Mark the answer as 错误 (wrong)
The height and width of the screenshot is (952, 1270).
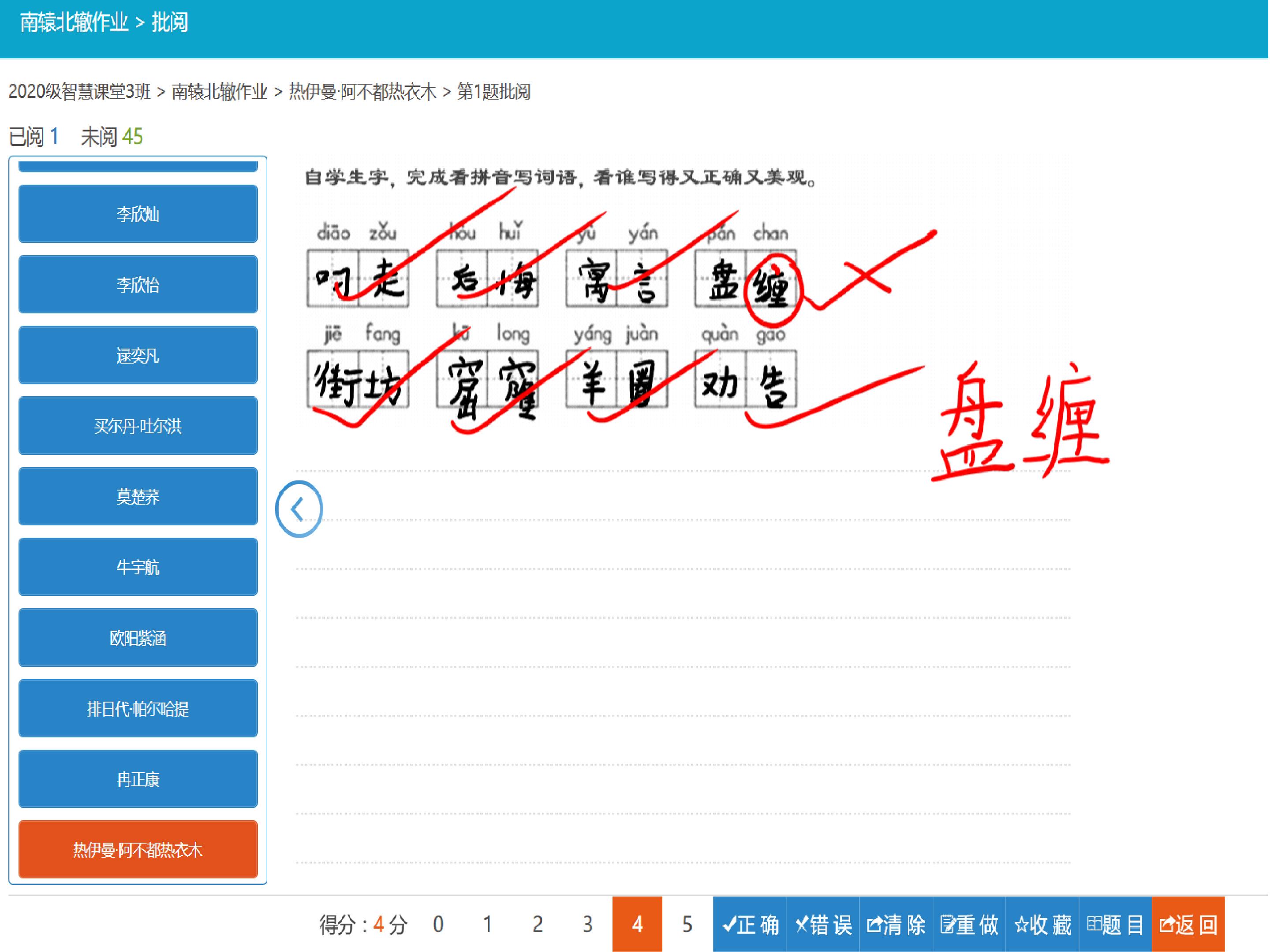(x=823, y=925)
